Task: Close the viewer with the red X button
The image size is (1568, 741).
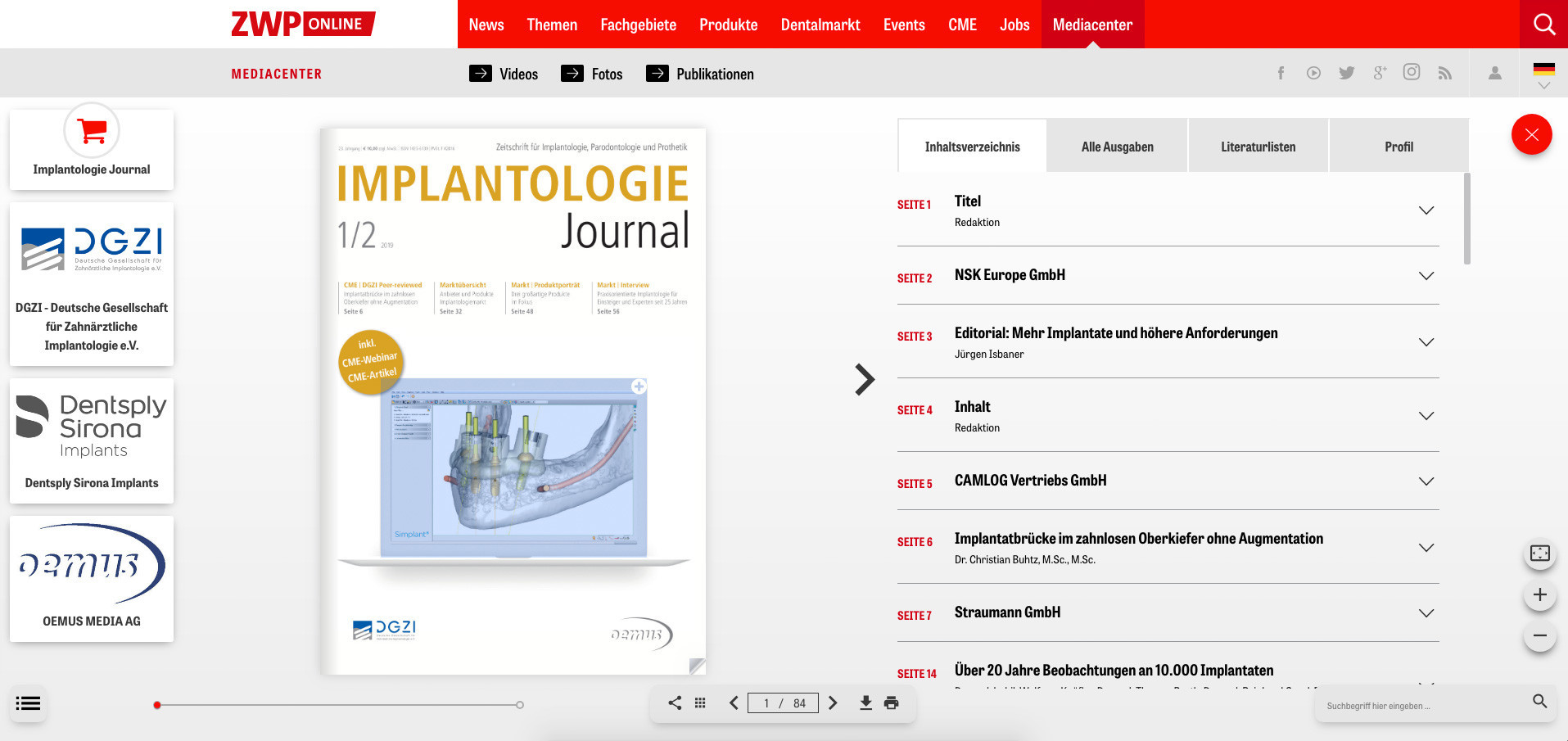Action: point(1531,134)
